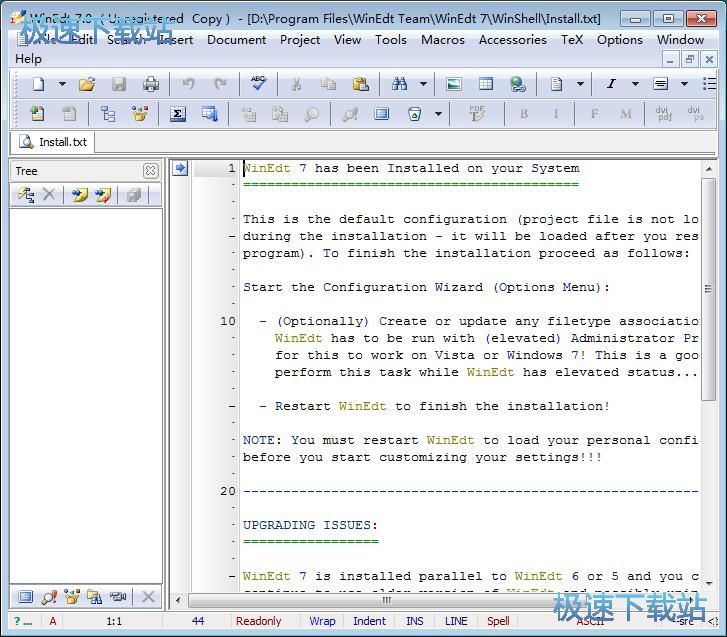Open the TeX menu
Image resolution: width=727 pixels, height=637 pixels.
coord(572,40)
